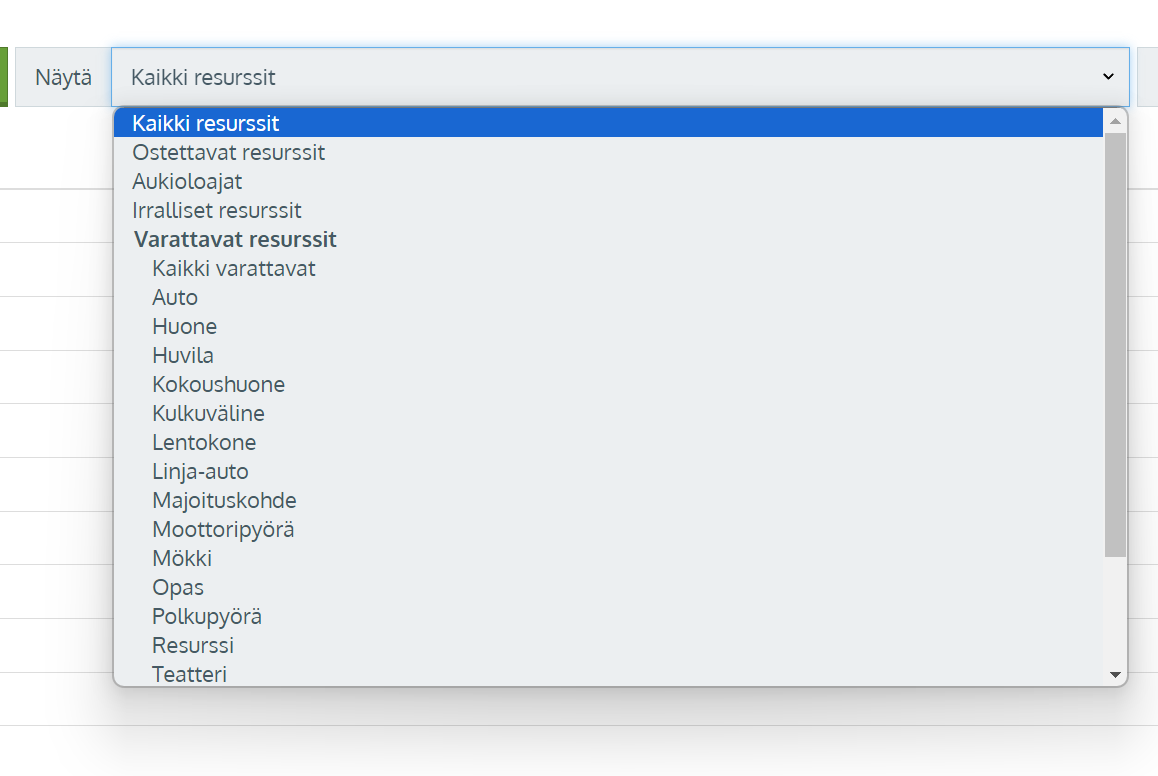Image resolution: width=1158 pixels, height=776 pixels.
Task: Select Kokoushuone resource type
Action: point(609,385)
